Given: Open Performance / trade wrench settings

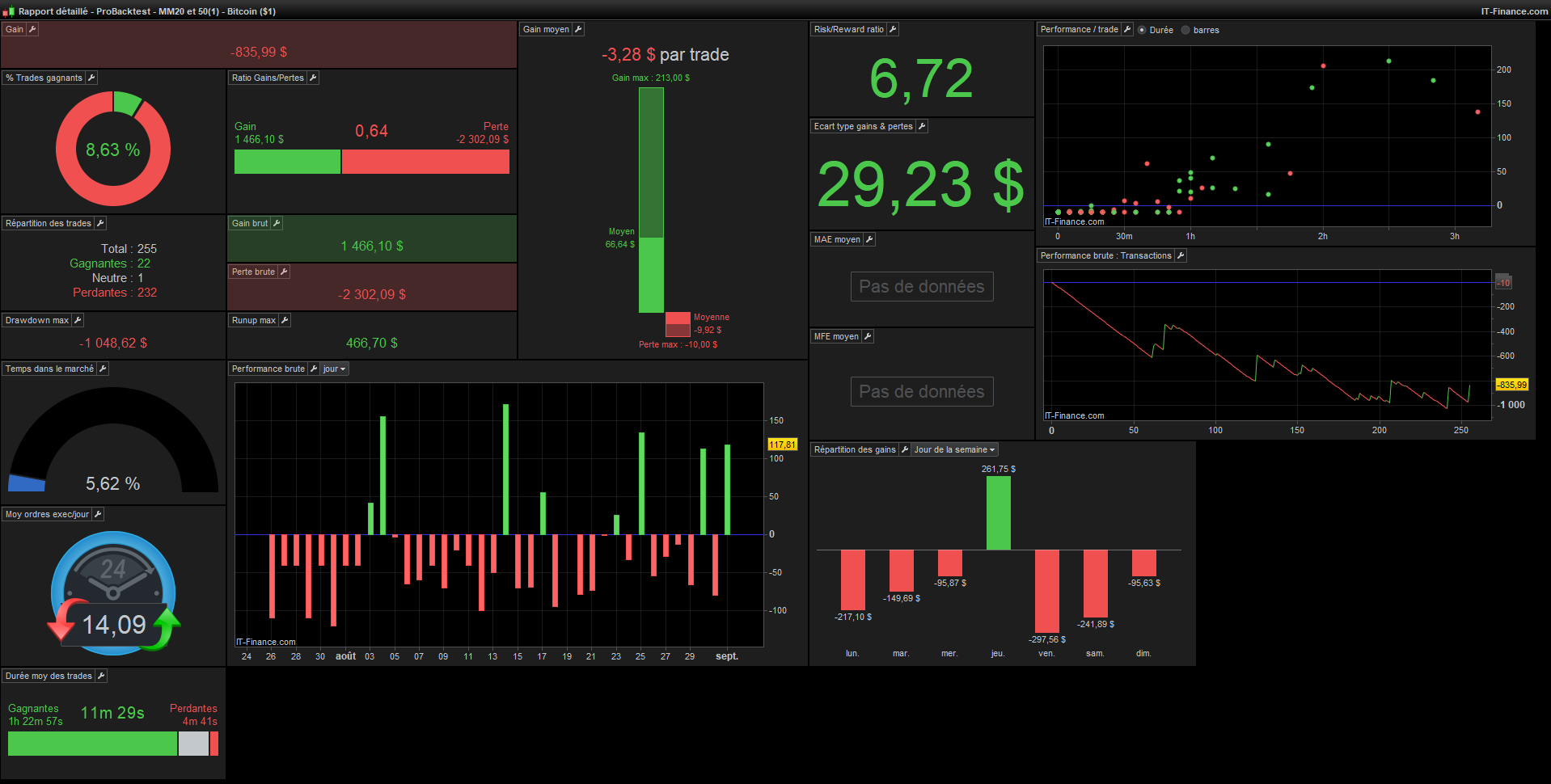Looking at the screenshot, I should click(x=1127, y=29).
